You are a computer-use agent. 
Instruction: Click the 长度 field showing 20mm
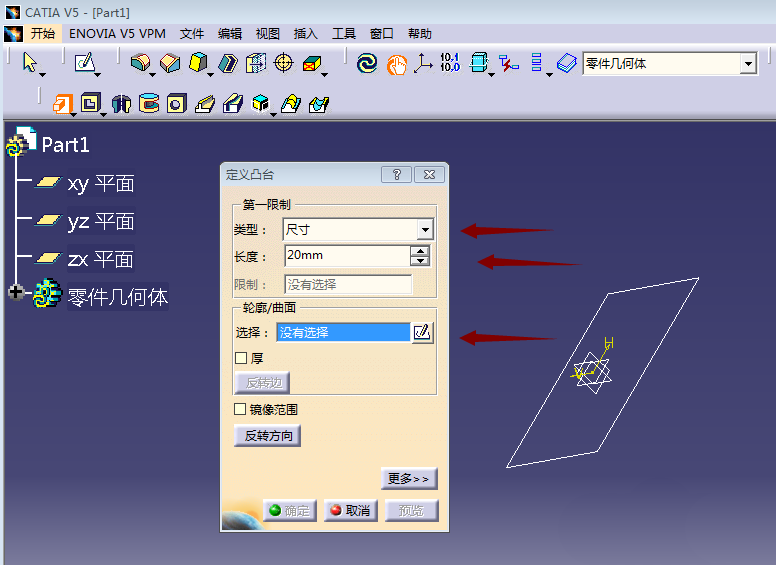pos(346,256)
